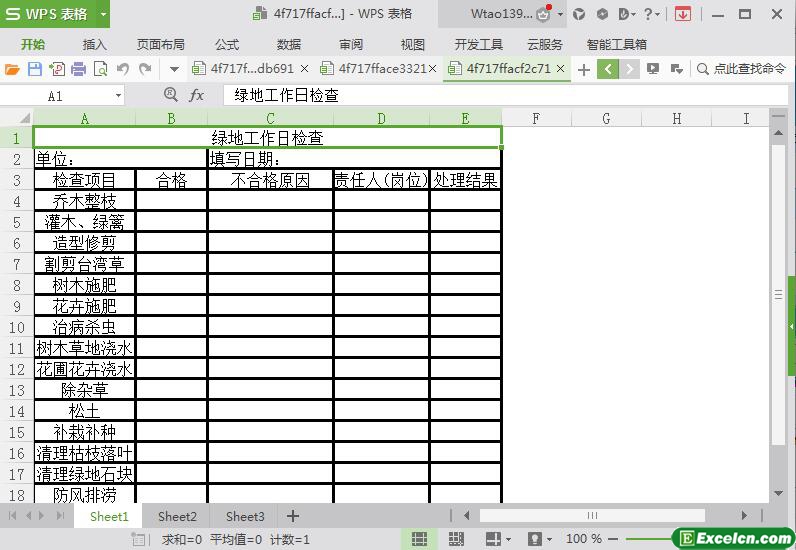Go to previous document tab arrow
Viewport: 796px width, 550px height.
pos(608,69)
